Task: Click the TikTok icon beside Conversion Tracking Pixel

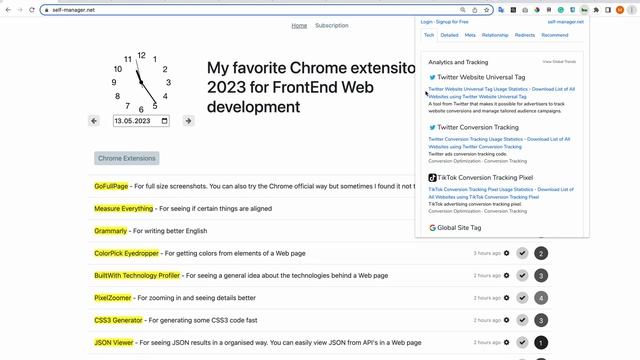Action: coord(432,178)
